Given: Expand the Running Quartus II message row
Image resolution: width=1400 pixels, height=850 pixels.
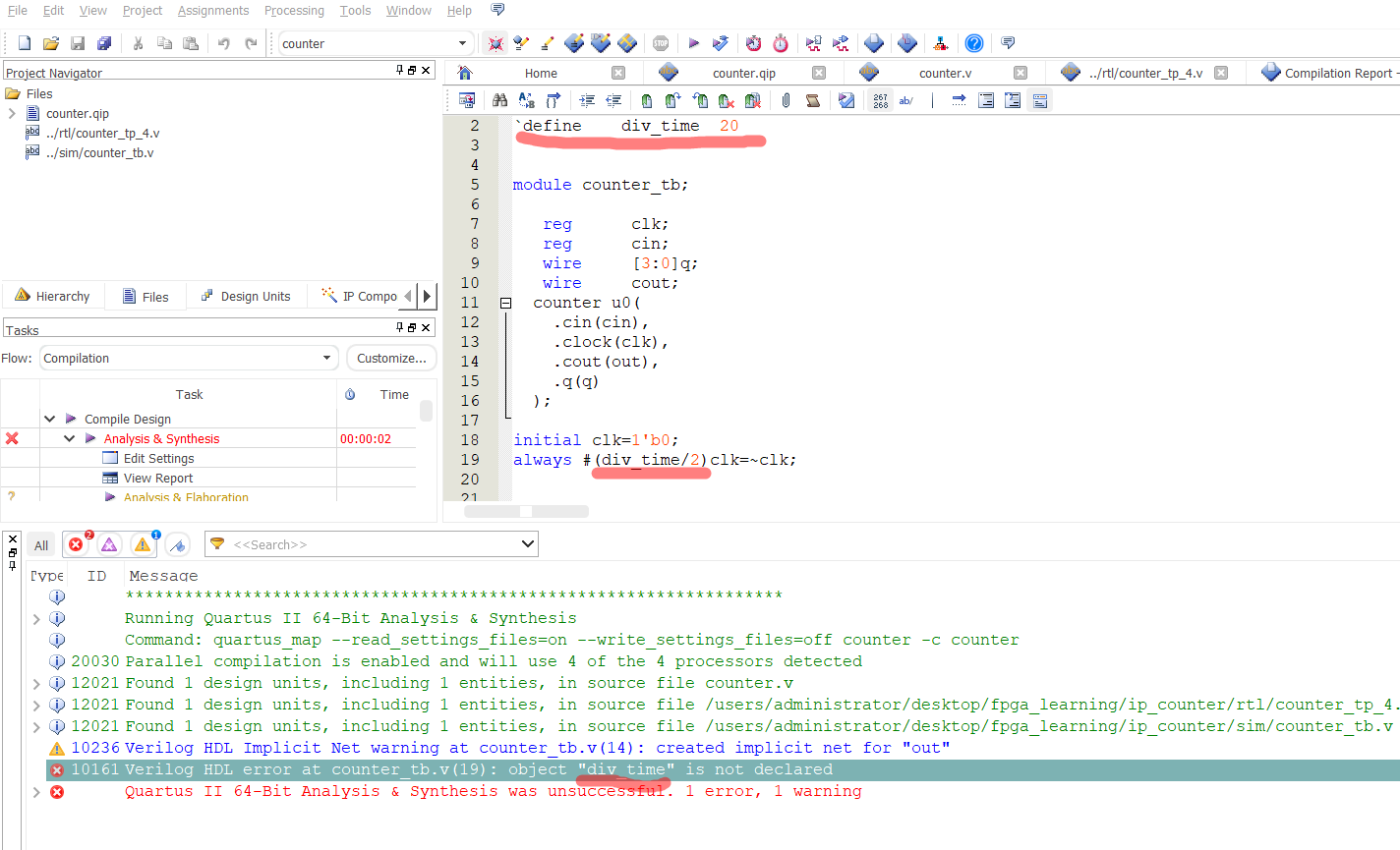Looking at the screenshot, I should 36,618.
